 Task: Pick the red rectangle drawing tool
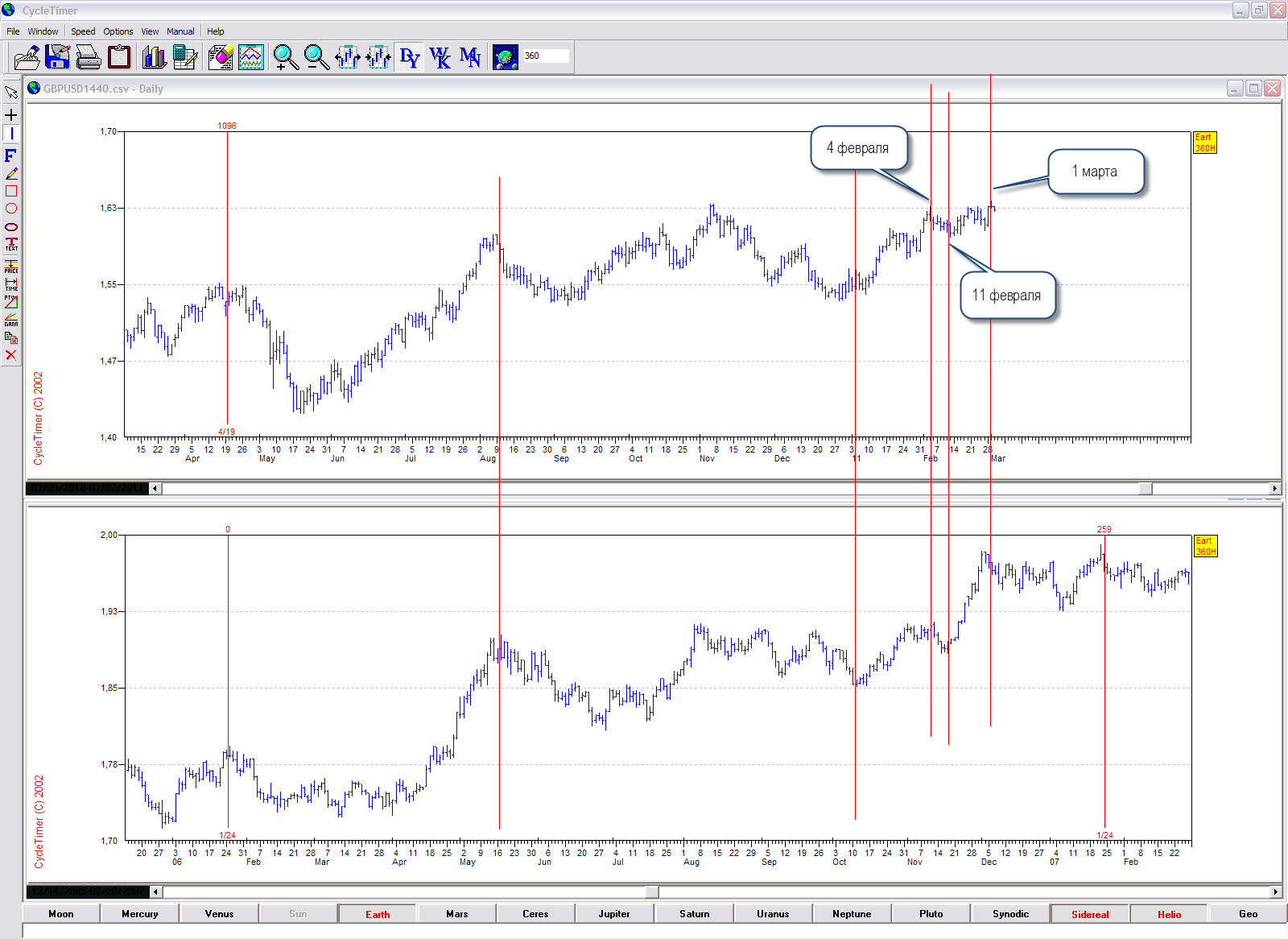(11, 191)
